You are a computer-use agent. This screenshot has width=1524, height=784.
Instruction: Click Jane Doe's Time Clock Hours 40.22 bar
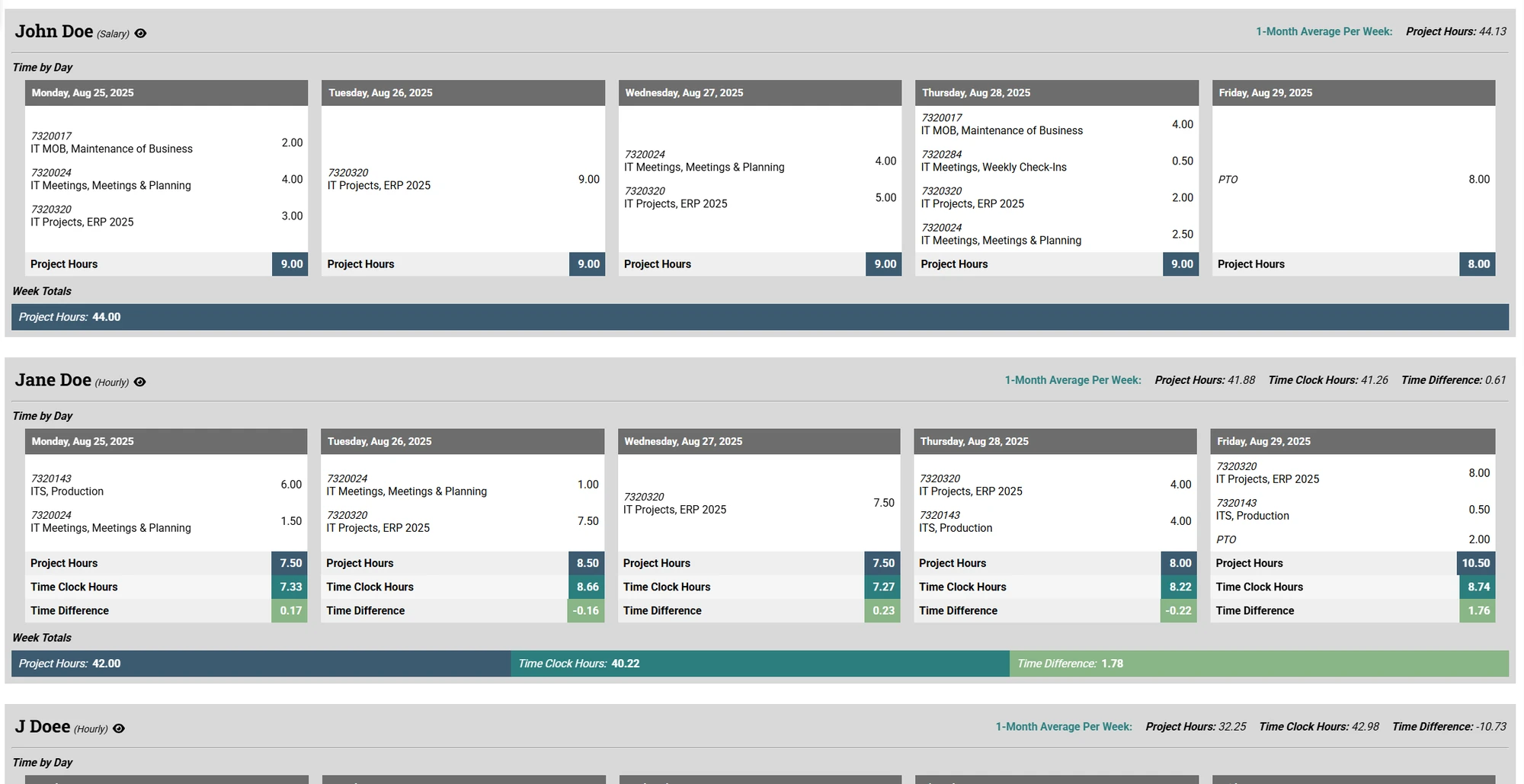(760, 664)
